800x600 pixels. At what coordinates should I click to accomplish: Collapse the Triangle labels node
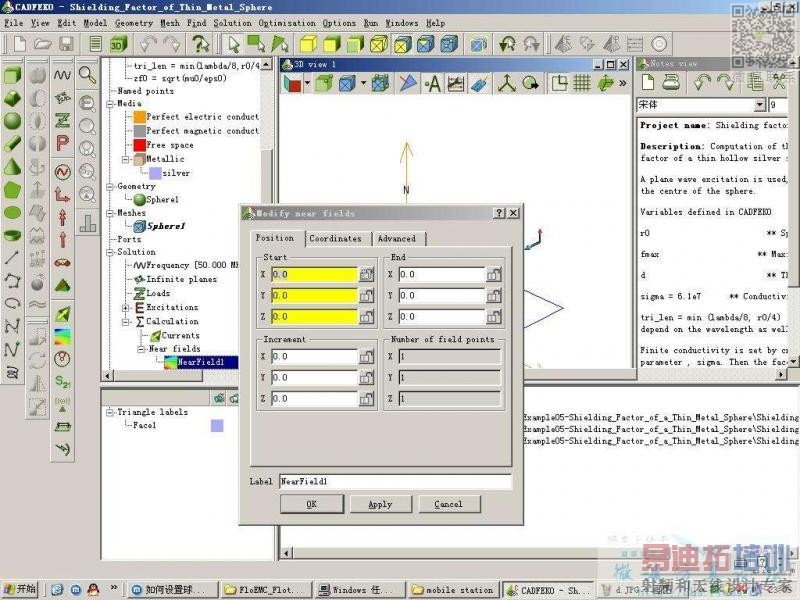point(110,412)
